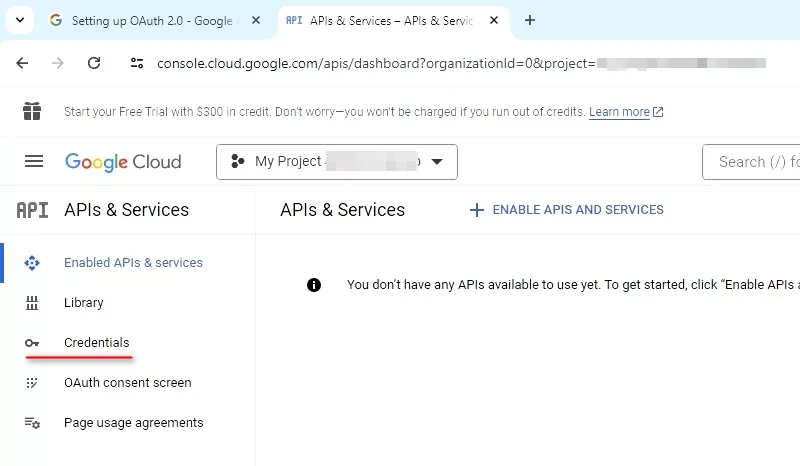Click the API icon in sidebar header

coord(33,210)
